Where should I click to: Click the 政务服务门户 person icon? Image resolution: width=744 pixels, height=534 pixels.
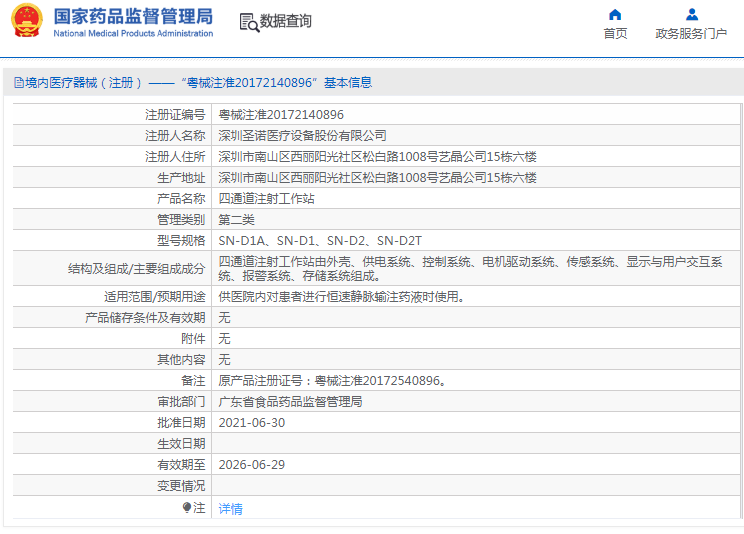(692, 15)
